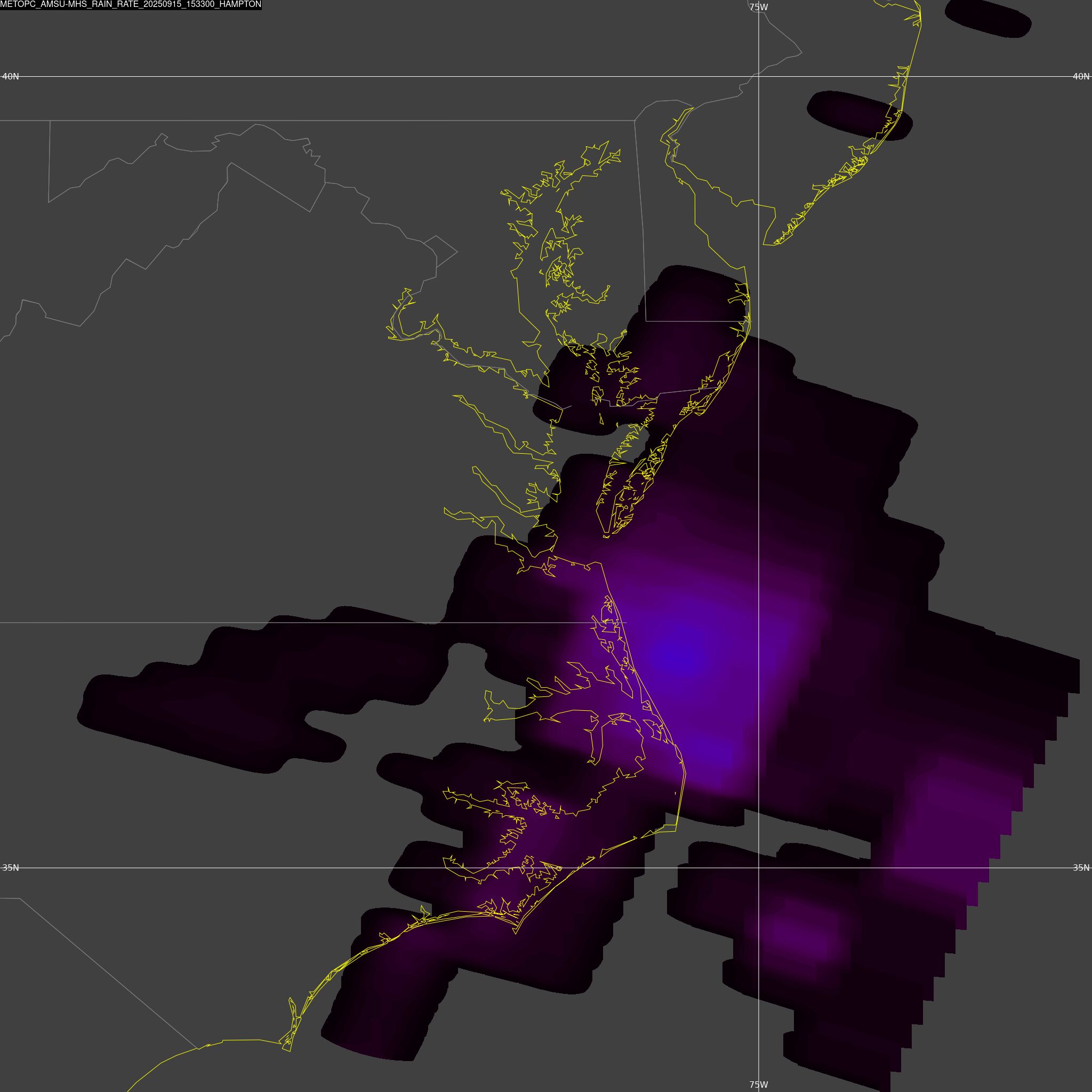
Task: Click the top 75W longitude label
Action: (759, 7)
